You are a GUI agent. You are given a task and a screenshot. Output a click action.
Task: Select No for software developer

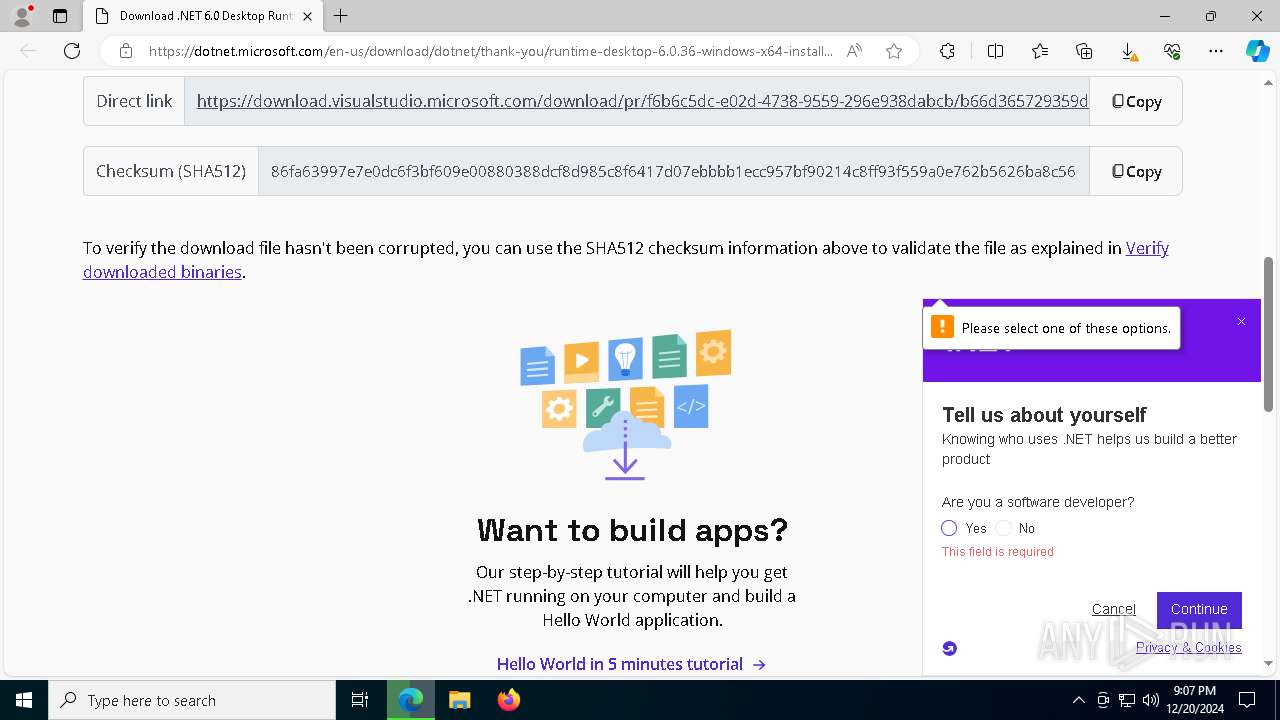pos(1004,528)
